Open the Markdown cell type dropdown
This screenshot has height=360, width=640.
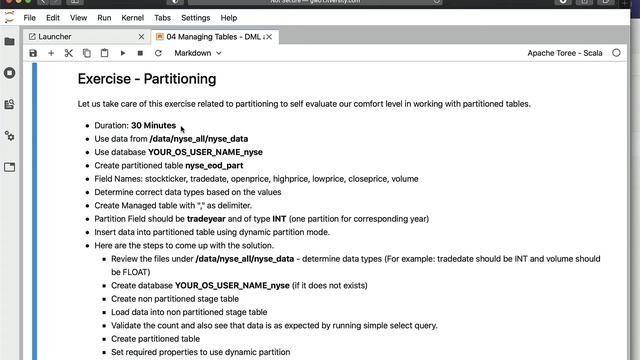tap(198, 53)
